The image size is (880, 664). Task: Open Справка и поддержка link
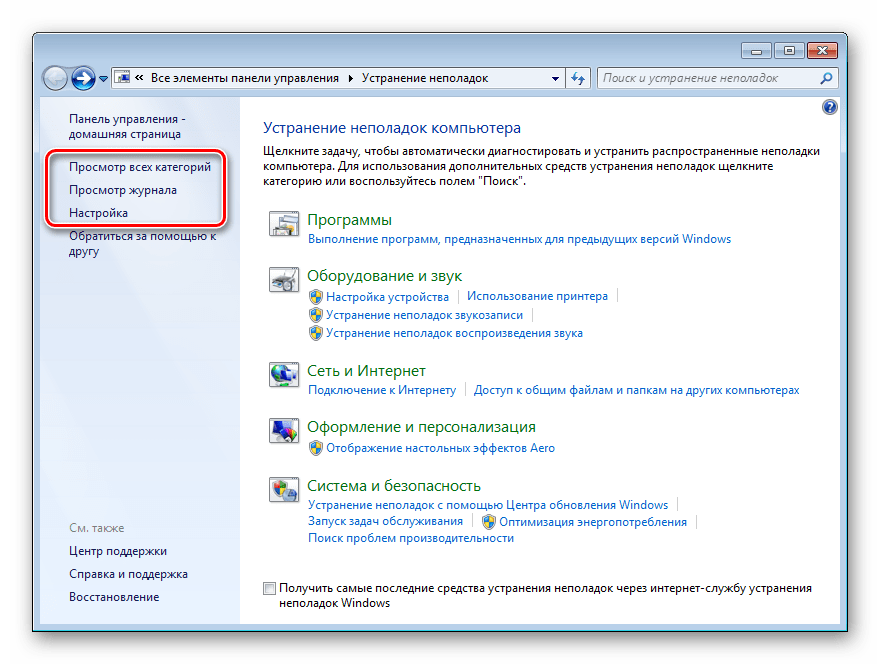(128, 574)
